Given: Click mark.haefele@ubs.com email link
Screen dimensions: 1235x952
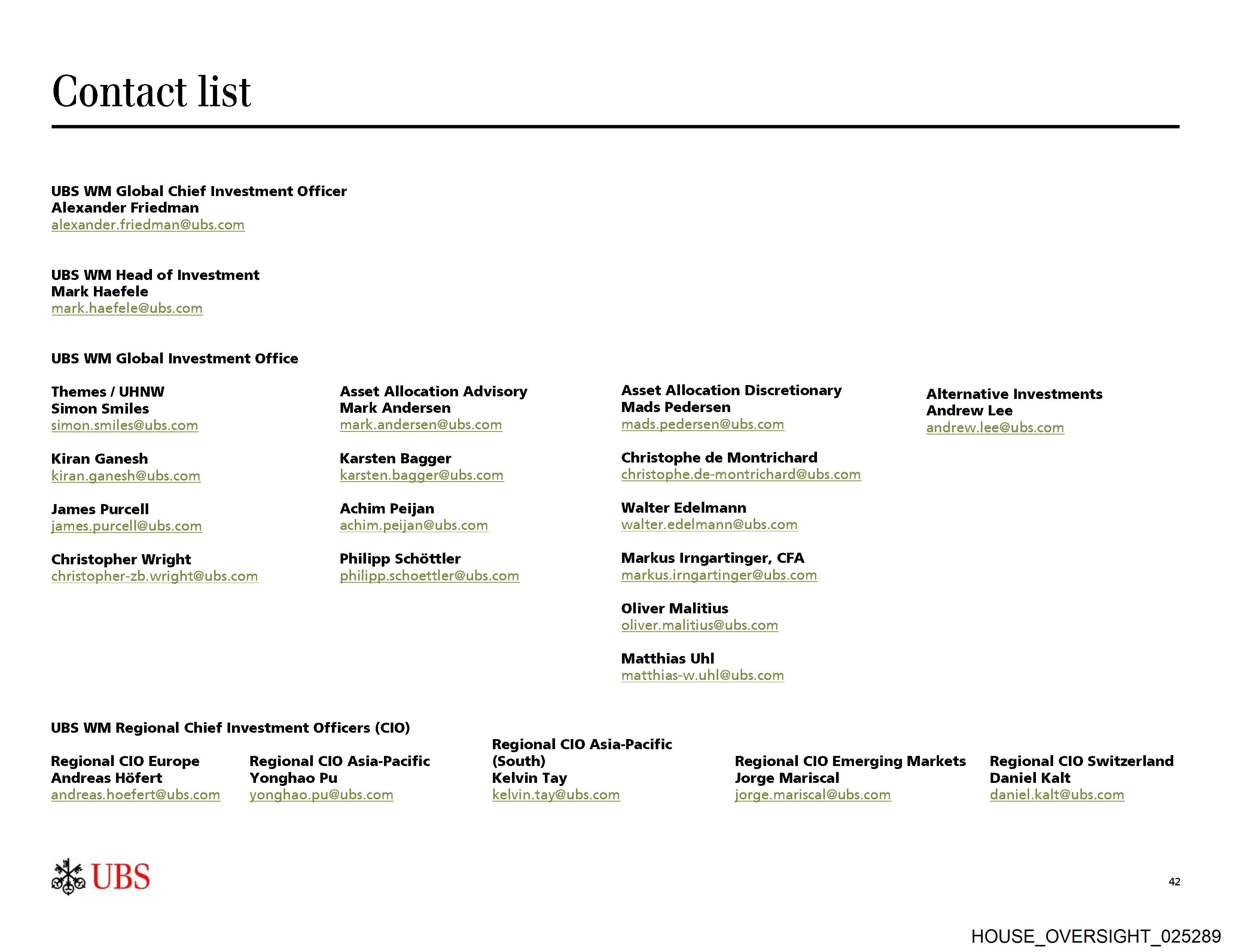Looking at the screenshot, I should (126, 309).
